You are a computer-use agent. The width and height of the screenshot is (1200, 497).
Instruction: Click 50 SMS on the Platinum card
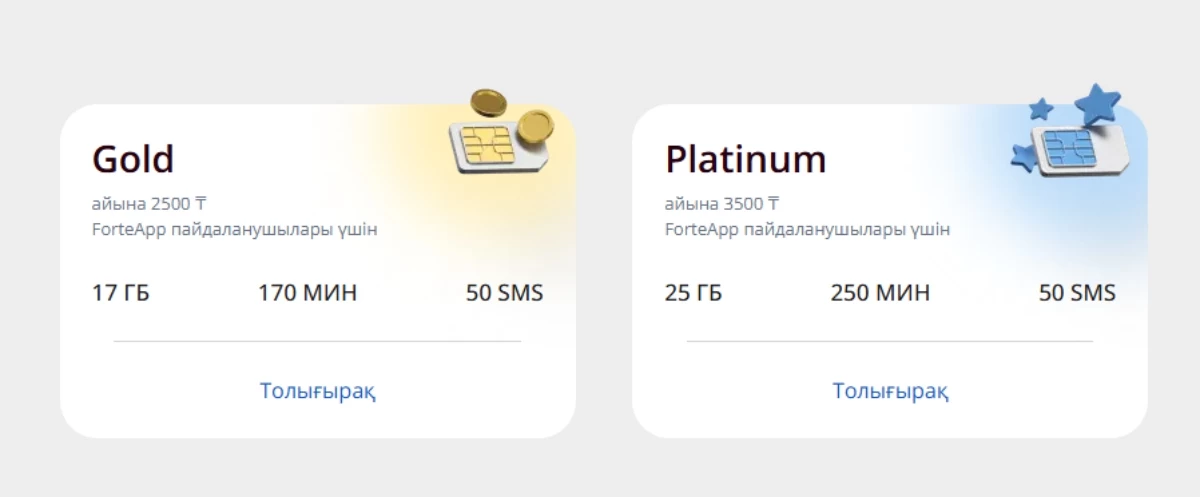point(1077,294)
